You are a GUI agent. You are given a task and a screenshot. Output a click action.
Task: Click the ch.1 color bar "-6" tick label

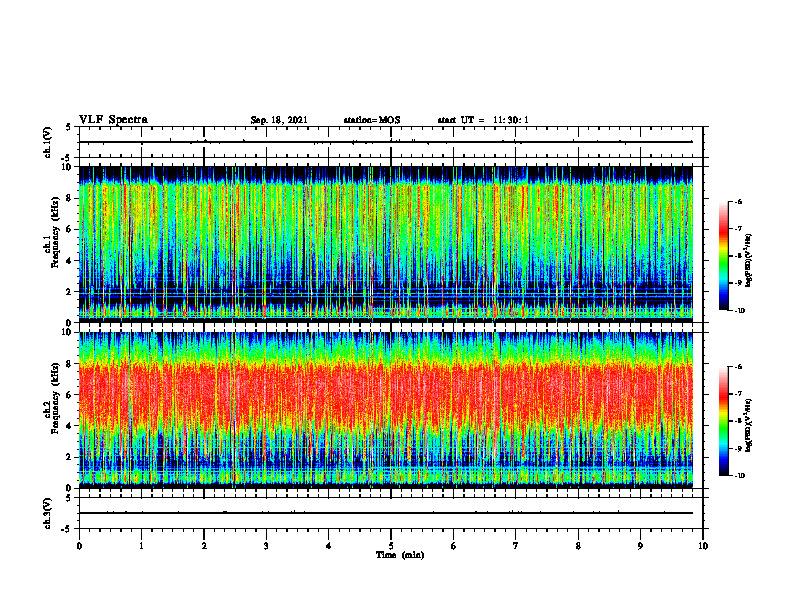(x=738, y=201)
